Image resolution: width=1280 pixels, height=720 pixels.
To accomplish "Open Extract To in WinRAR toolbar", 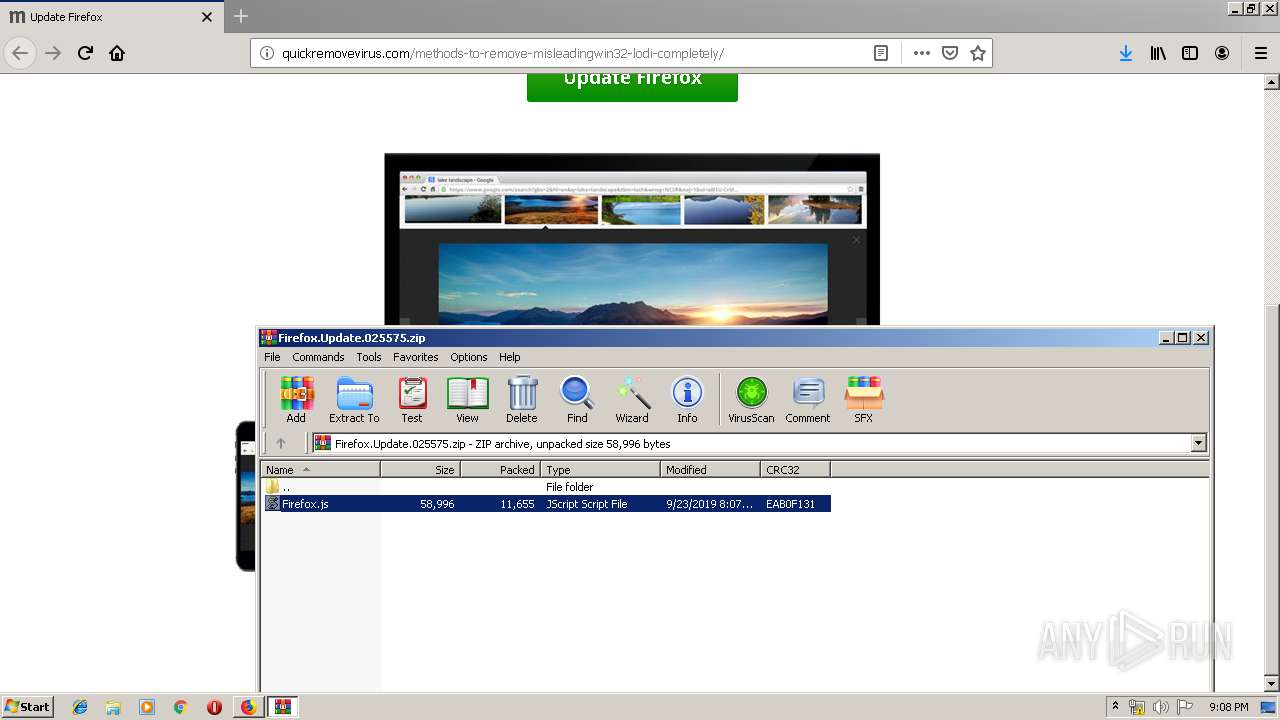I will click(354, 399).
